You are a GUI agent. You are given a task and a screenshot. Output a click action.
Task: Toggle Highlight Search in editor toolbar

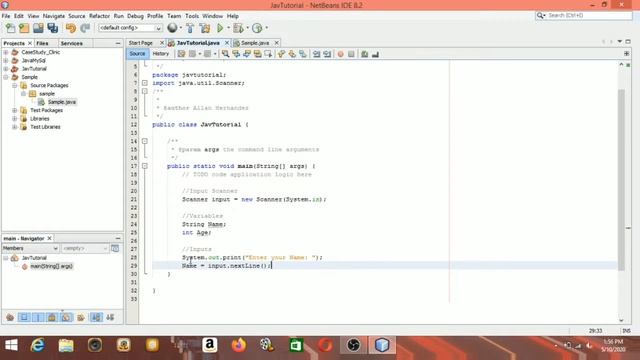(x=257, y=54)
